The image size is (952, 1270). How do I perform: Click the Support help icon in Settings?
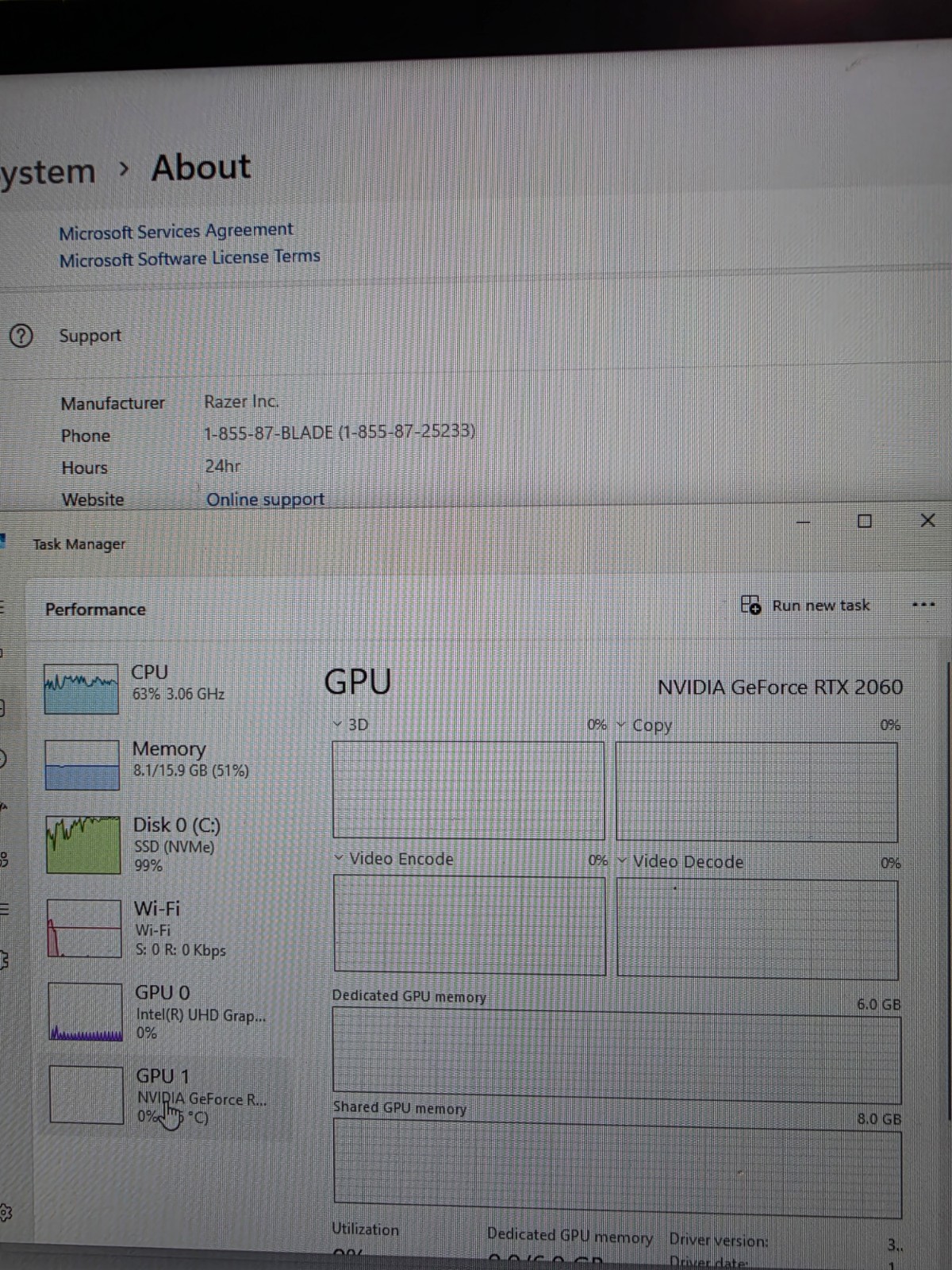(x=21, y=337)
